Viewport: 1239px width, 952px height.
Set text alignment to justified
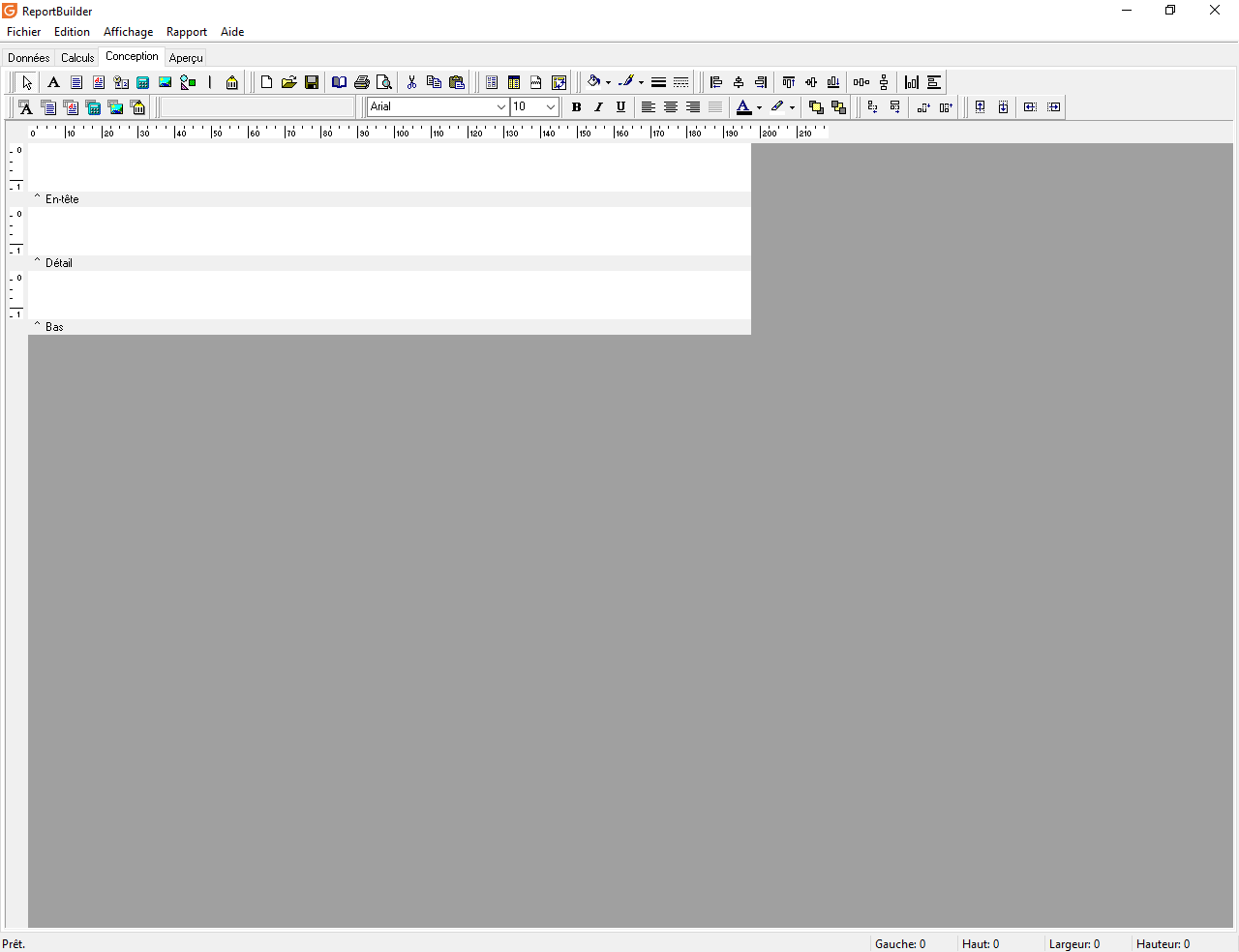(x=715, y=107)
